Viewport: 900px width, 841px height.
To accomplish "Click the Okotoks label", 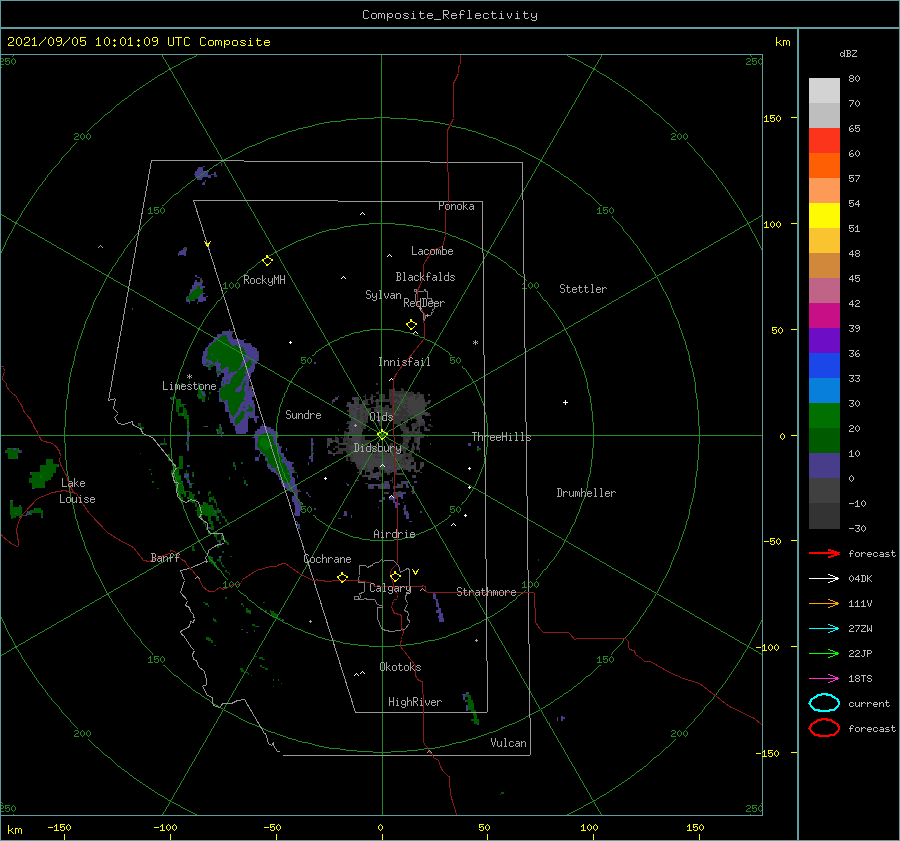I will 400,667.
